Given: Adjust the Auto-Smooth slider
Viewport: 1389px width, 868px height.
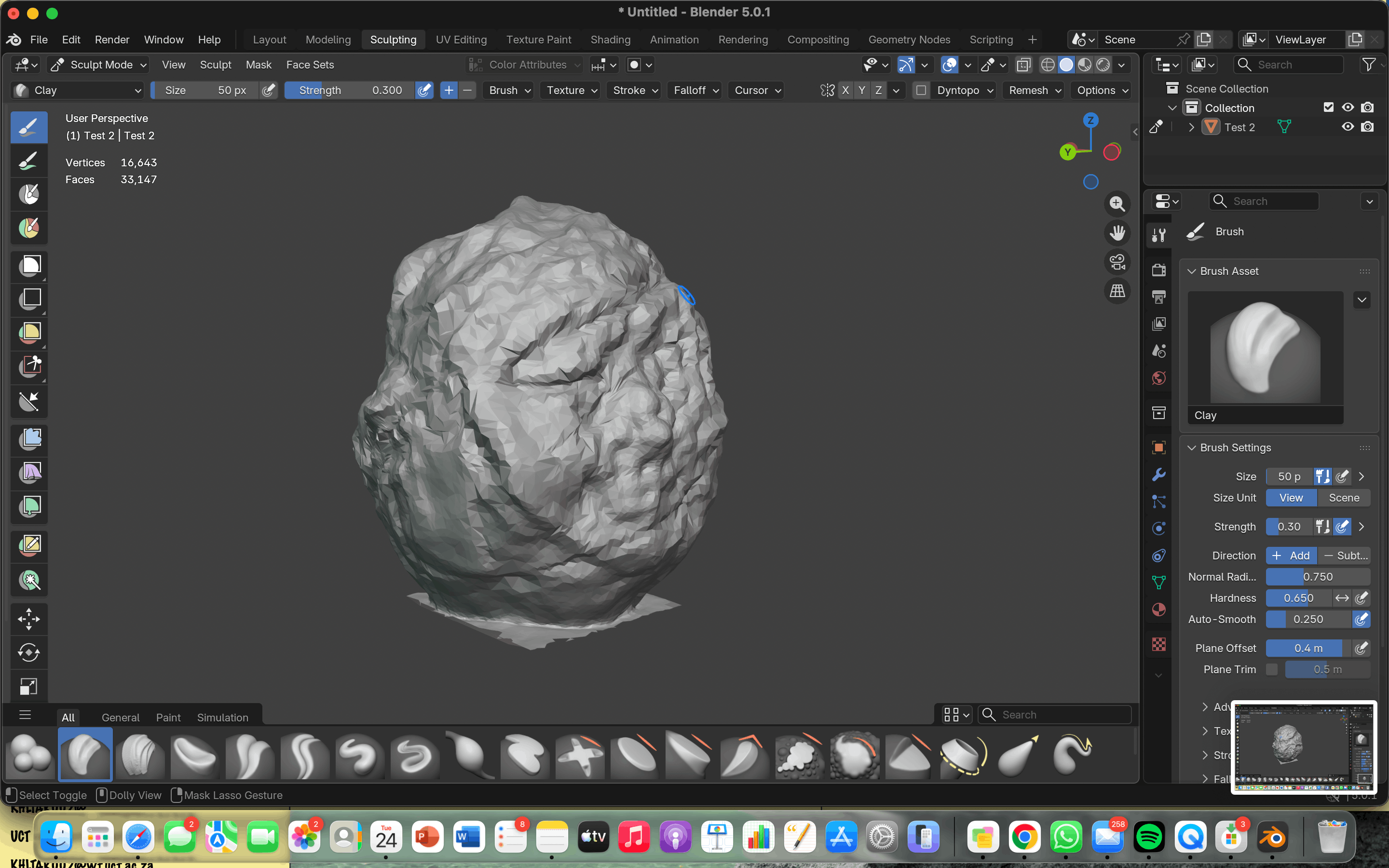Looking at the screenshot, I should click(1308, 620).
